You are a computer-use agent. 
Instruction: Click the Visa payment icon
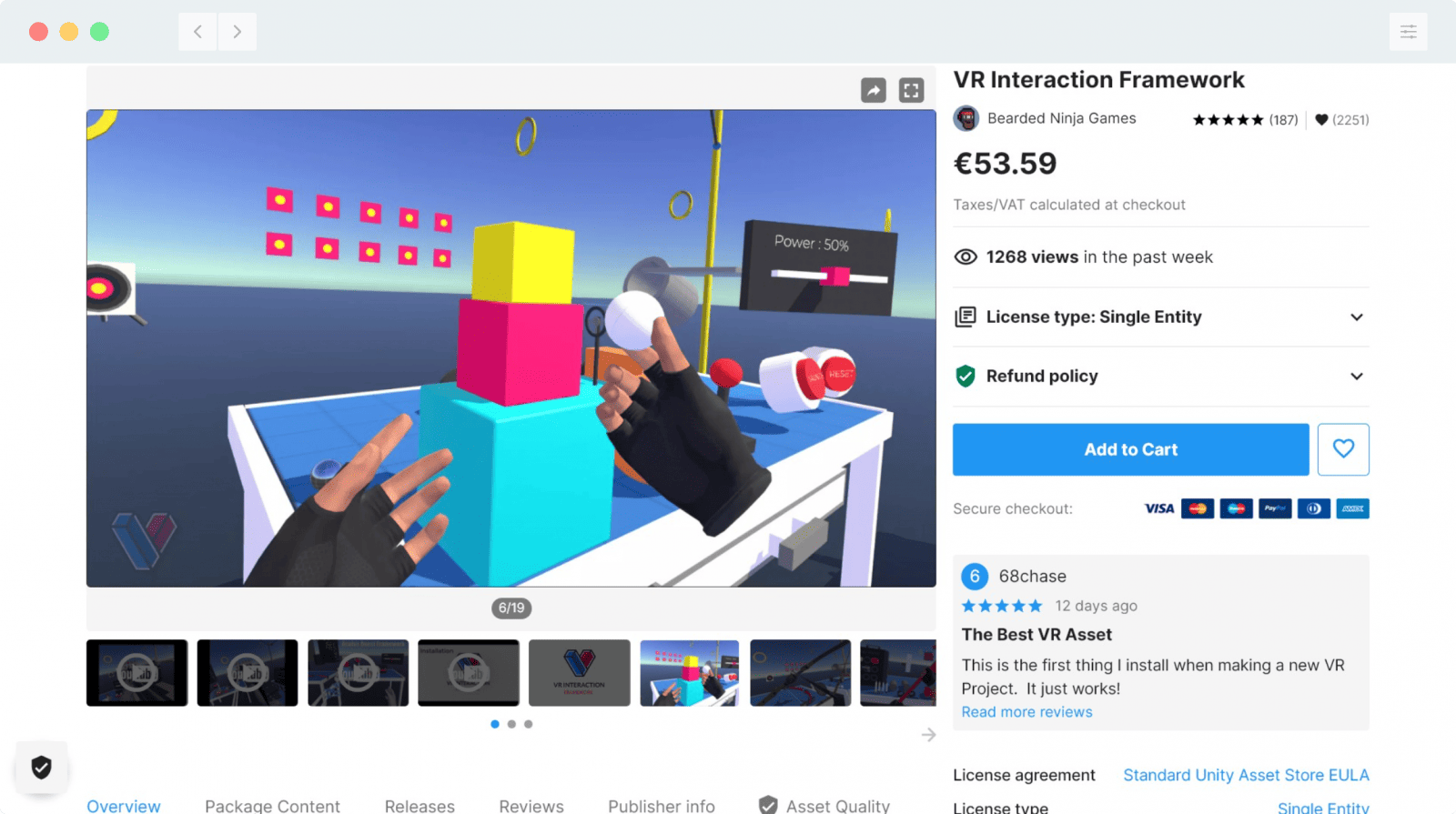(x=1158, y=508)
